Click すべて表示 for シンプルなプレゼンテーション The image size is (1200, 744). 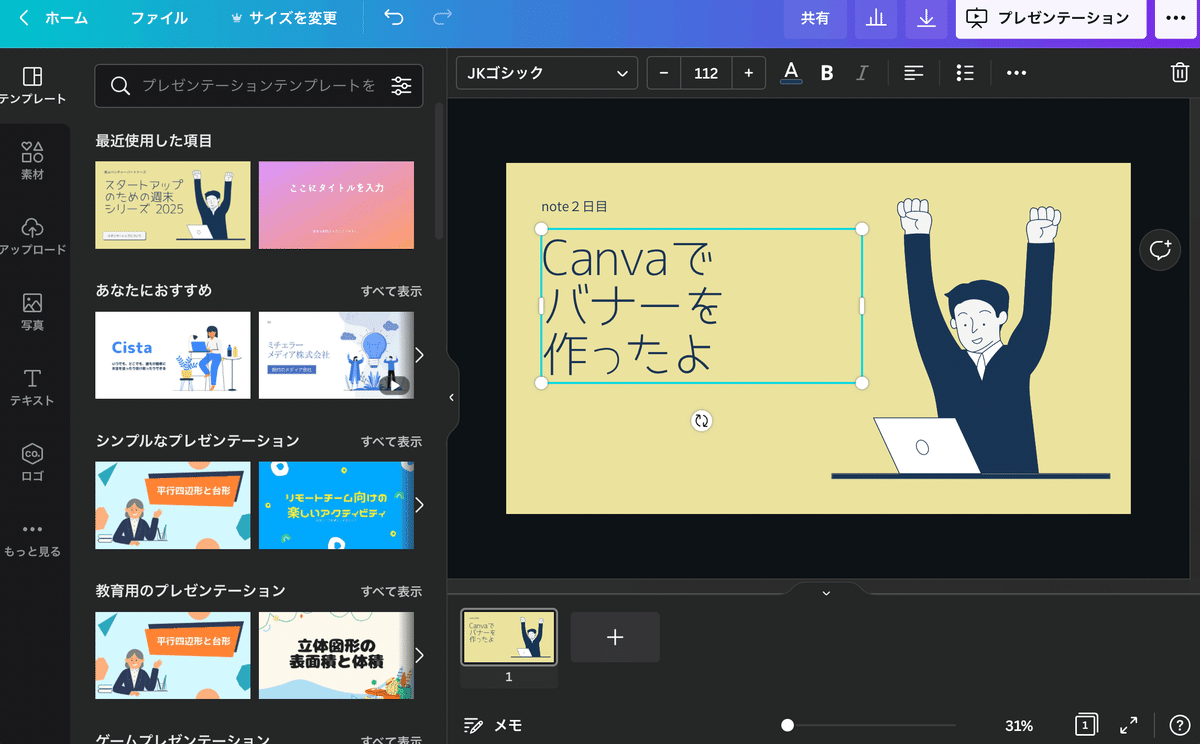coord(391,441)
